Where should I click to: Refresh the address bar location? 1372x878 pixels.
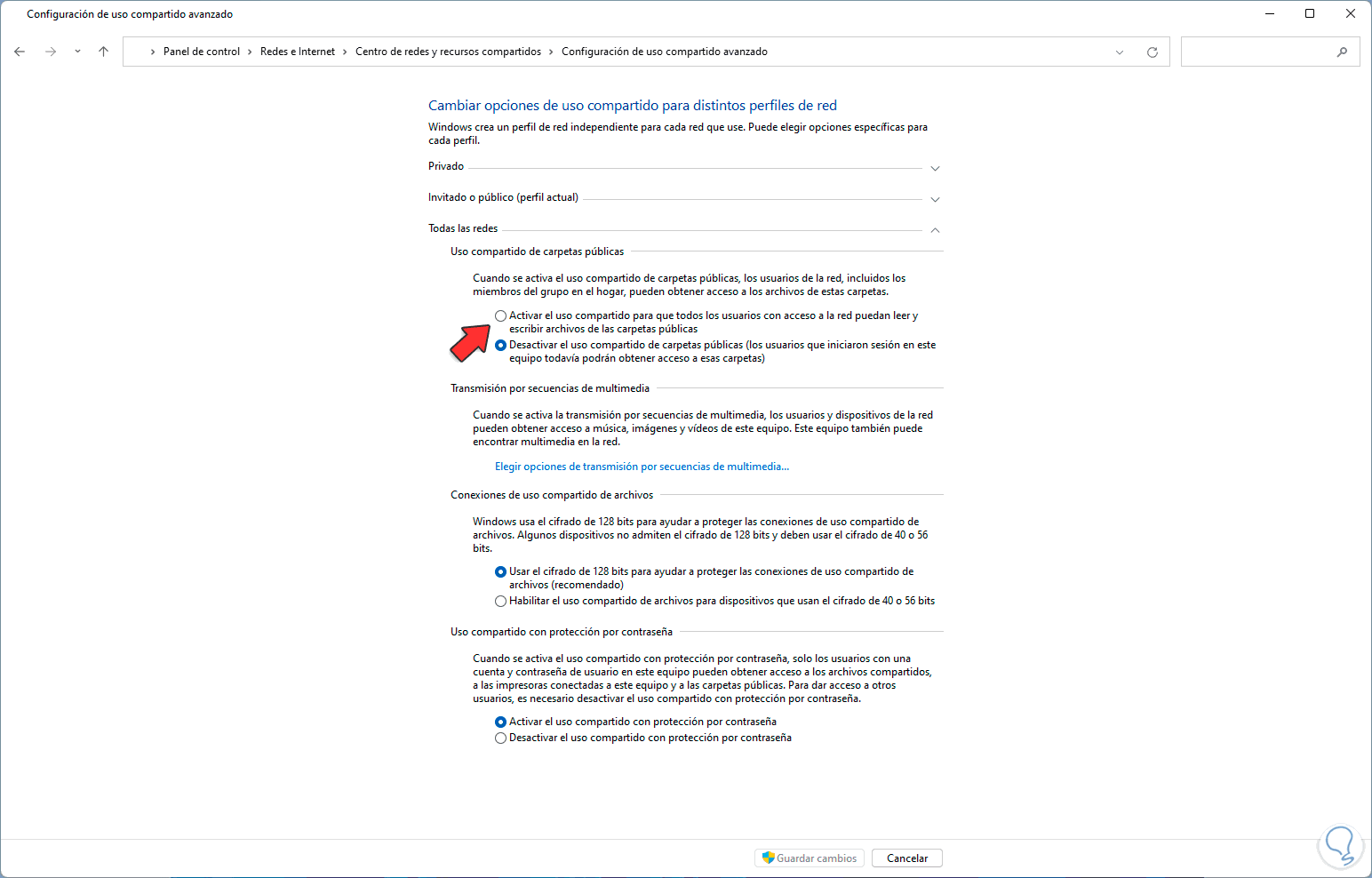point(1153,52)
